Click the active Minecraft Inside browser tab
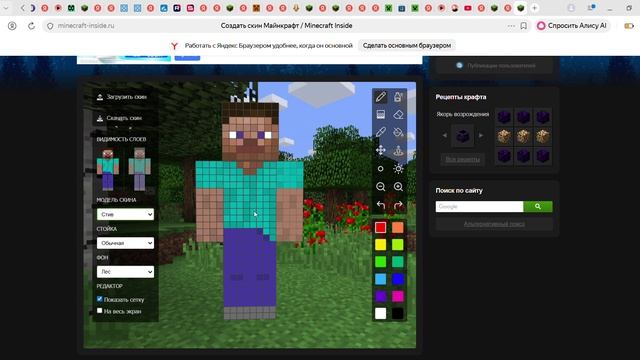Screen dimensions: 640x360 (520, 8)
